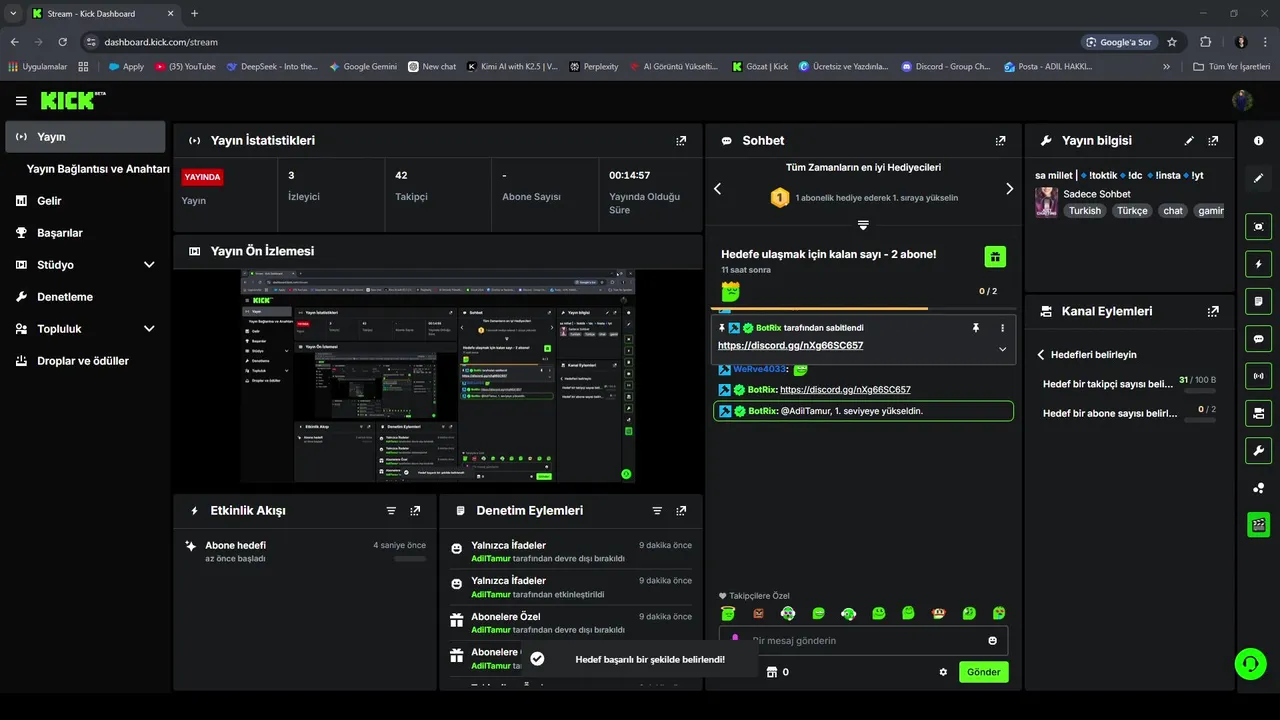Pop out the Yayın bilgisi panel
Viewport: 1280px width, 720px height.
[1213, 141]
